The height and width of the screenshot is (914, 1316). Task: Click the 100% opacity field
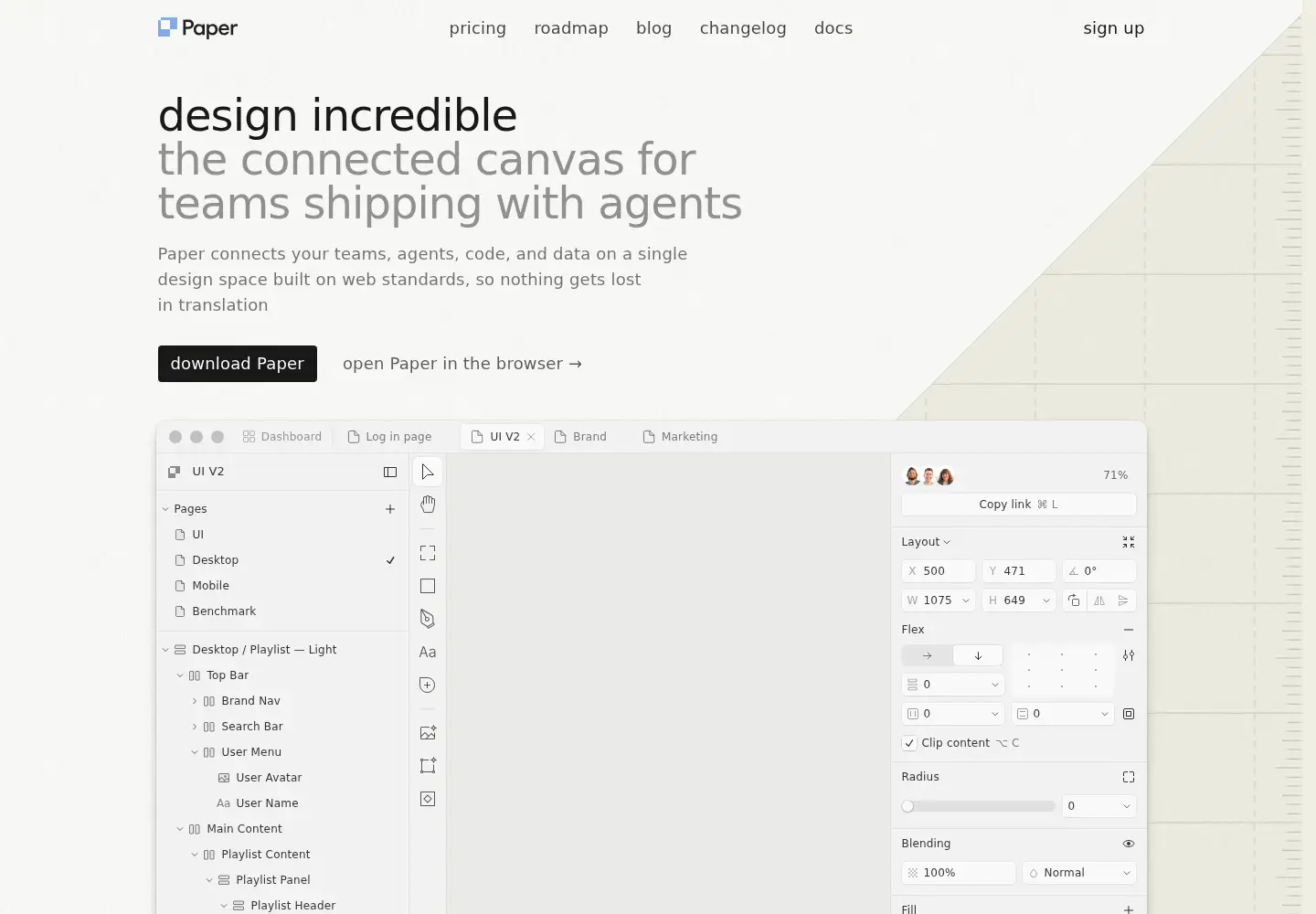point(959,873)
